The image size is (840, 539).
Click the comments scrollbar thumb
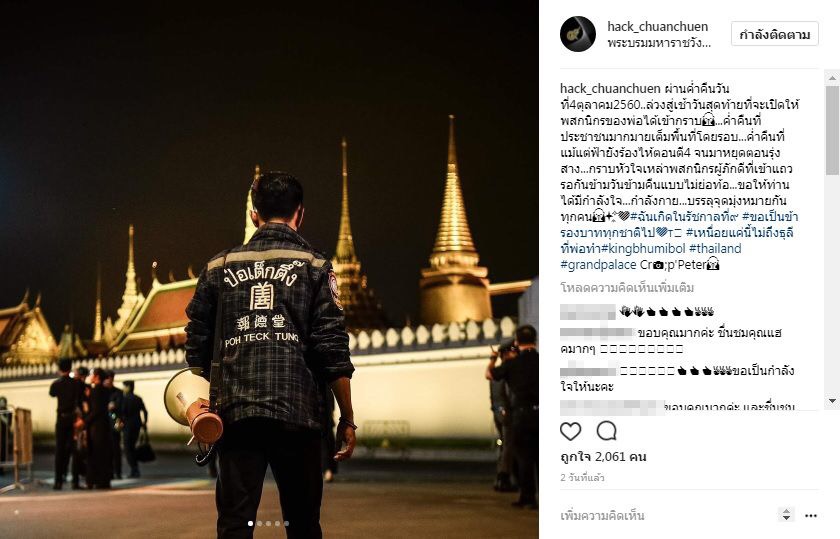832,131
